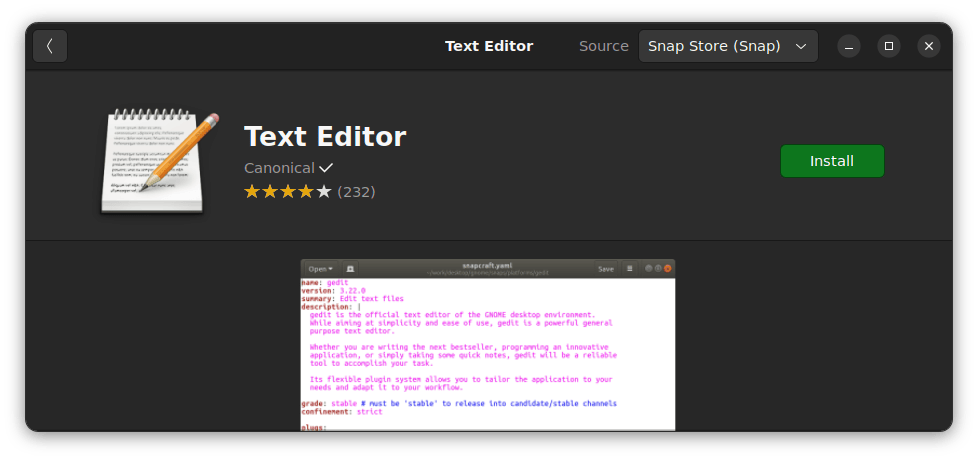Click the first gold rating star
978x460 pixels.
(x=252, y=191)
